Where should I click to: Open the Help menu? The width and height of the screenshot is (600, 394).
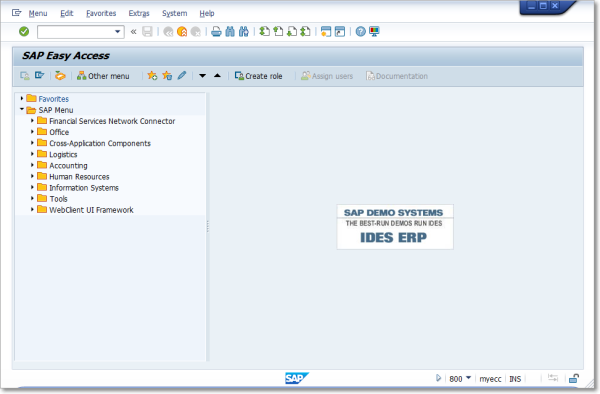207,13
